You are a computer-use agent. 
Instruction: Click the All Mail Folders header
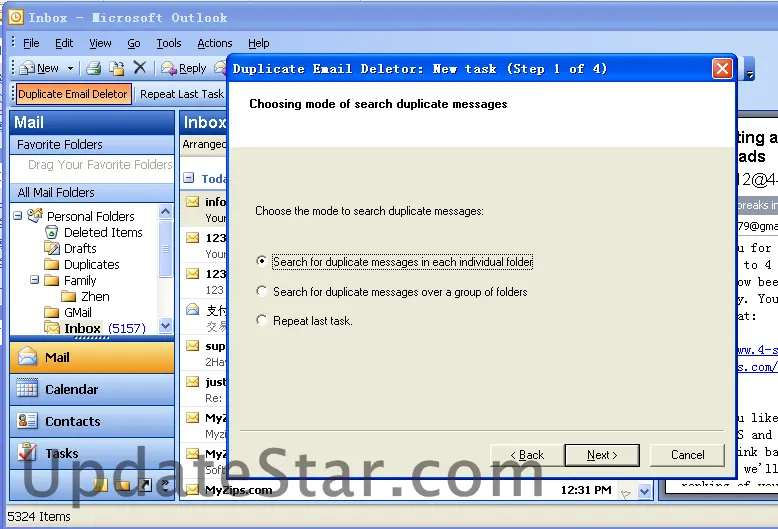click(x=92, y=192)
